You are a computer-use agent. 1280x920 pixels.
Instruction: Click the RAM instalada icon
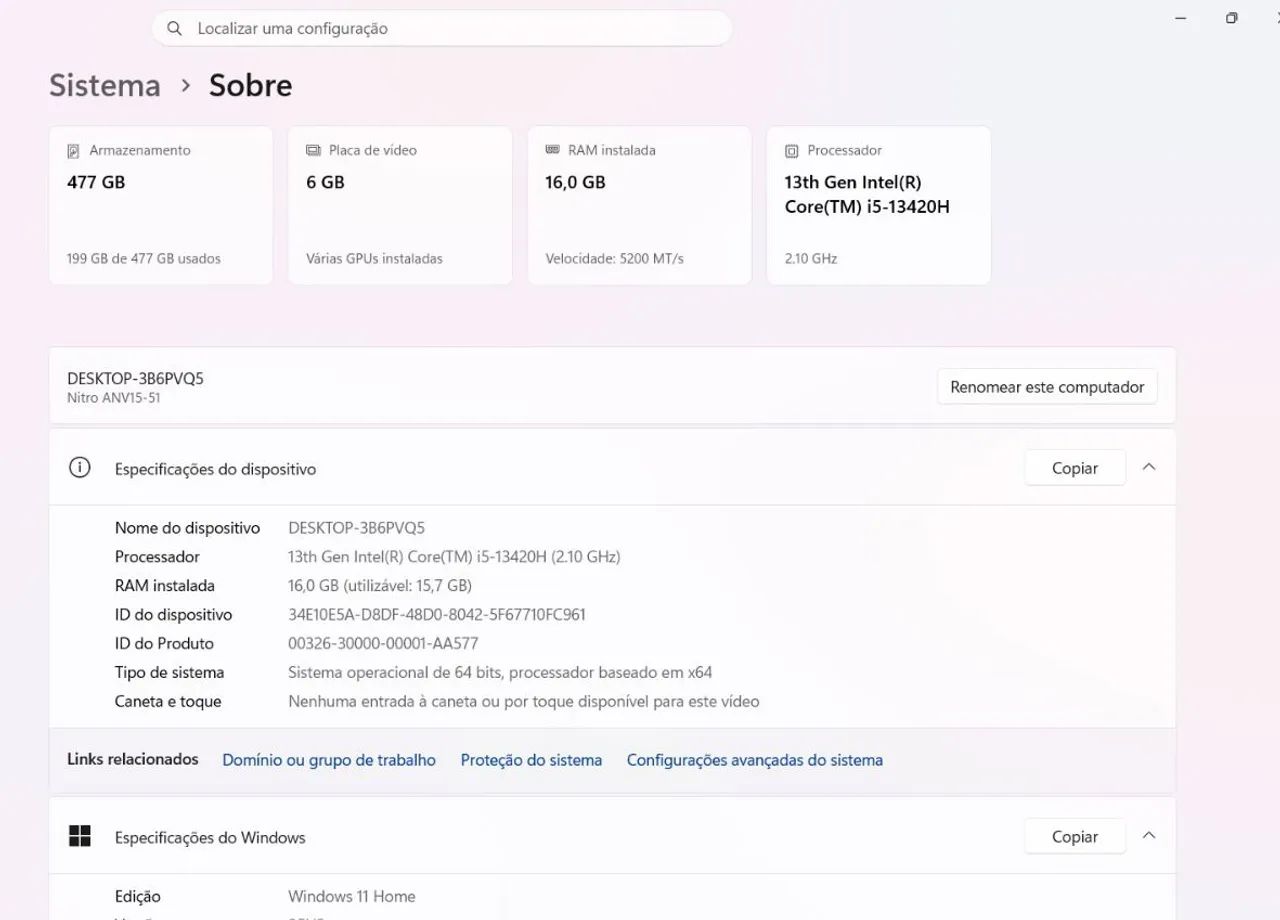pyautogui.click(x=552, y=150)
